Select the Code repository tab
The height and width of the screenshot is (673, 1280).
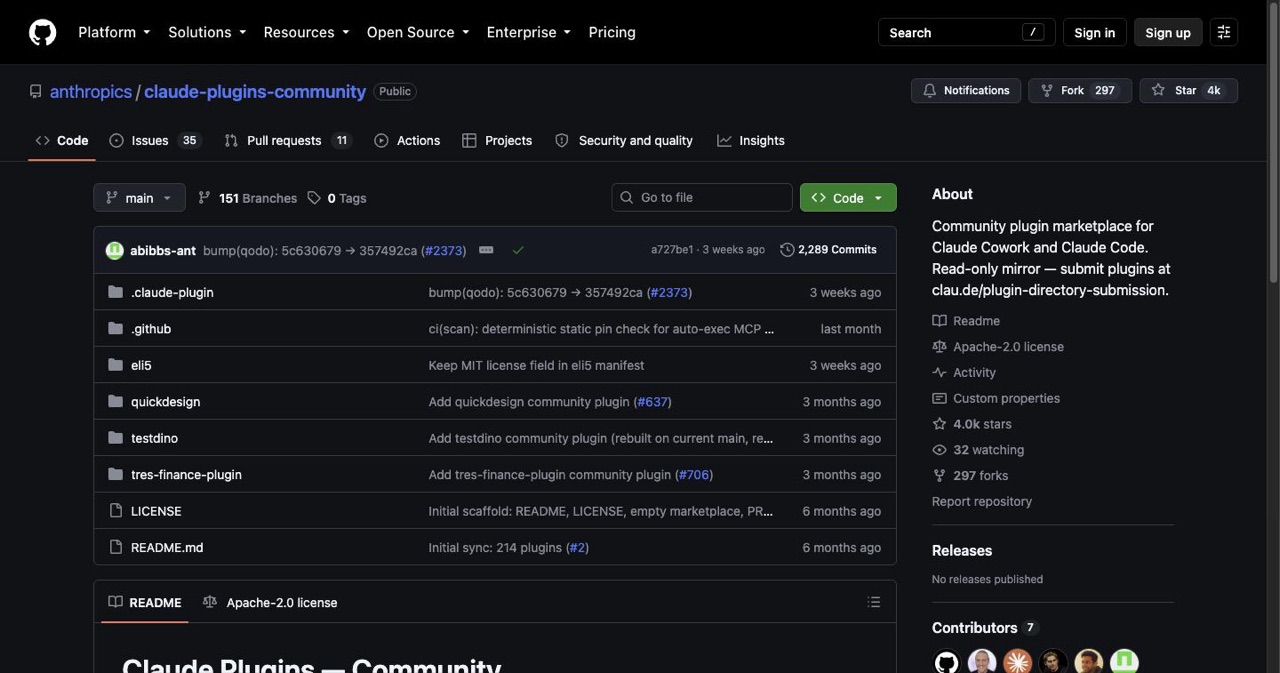tap(62, 141)
